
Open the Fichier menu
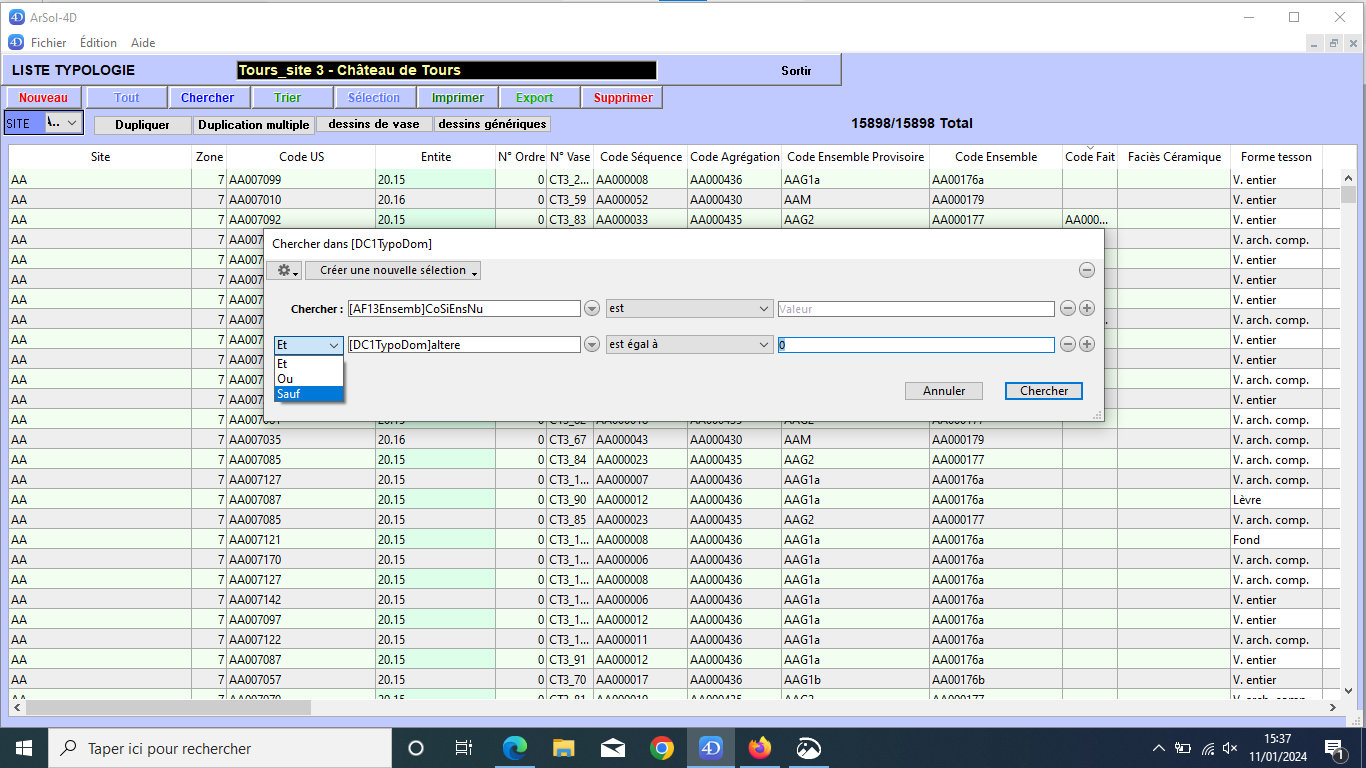pyautogui.click(x=48, y=43)
